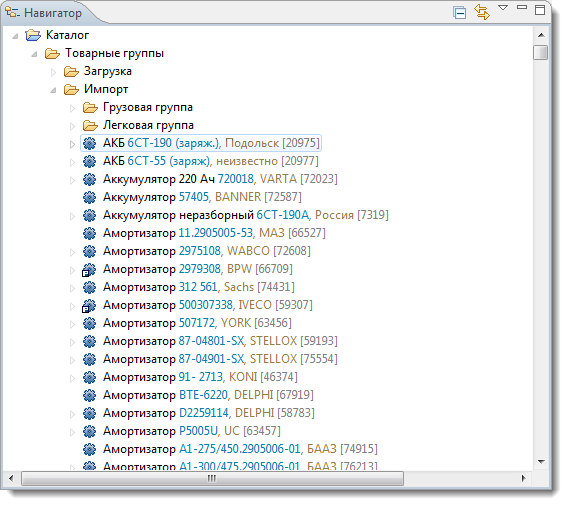
Task: Expand АКБ 6СТ-55 item arrow
Action: click(72, 162)
